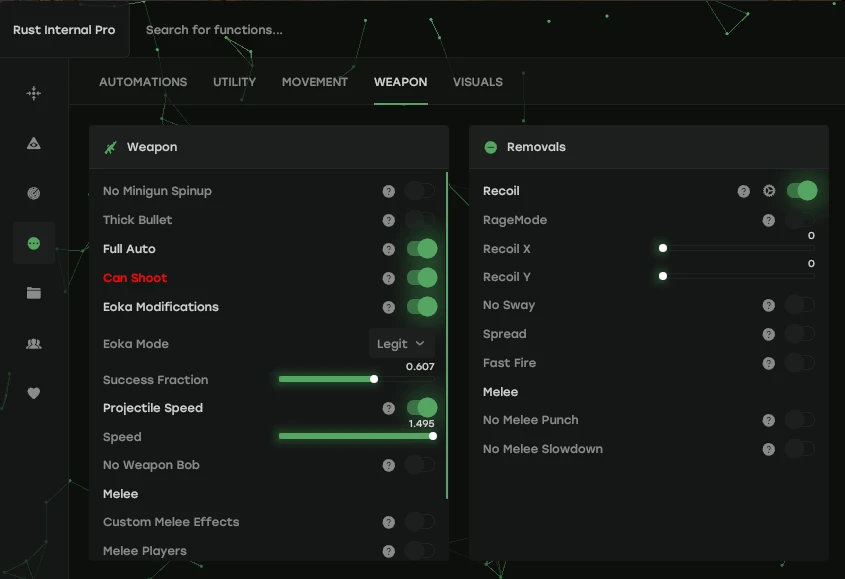Show help for Projectile Speed
Screen dimensions: 845x579
pos(389,408)
